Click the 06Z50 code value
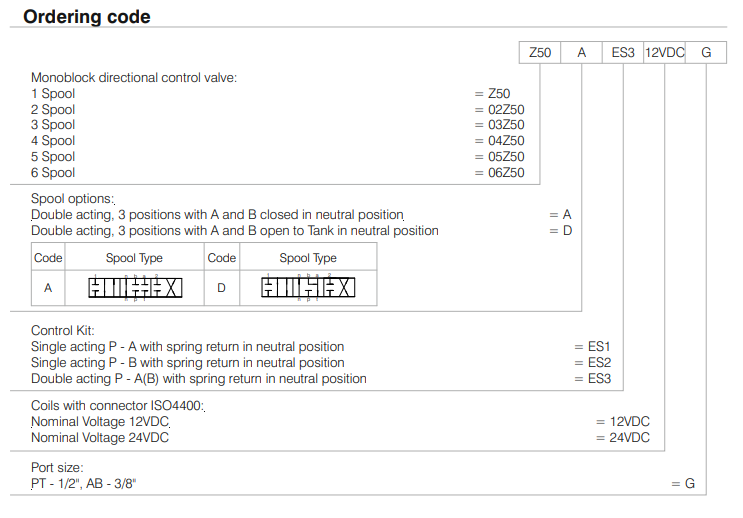The image size is (743, 518). (x=506, y=172)
